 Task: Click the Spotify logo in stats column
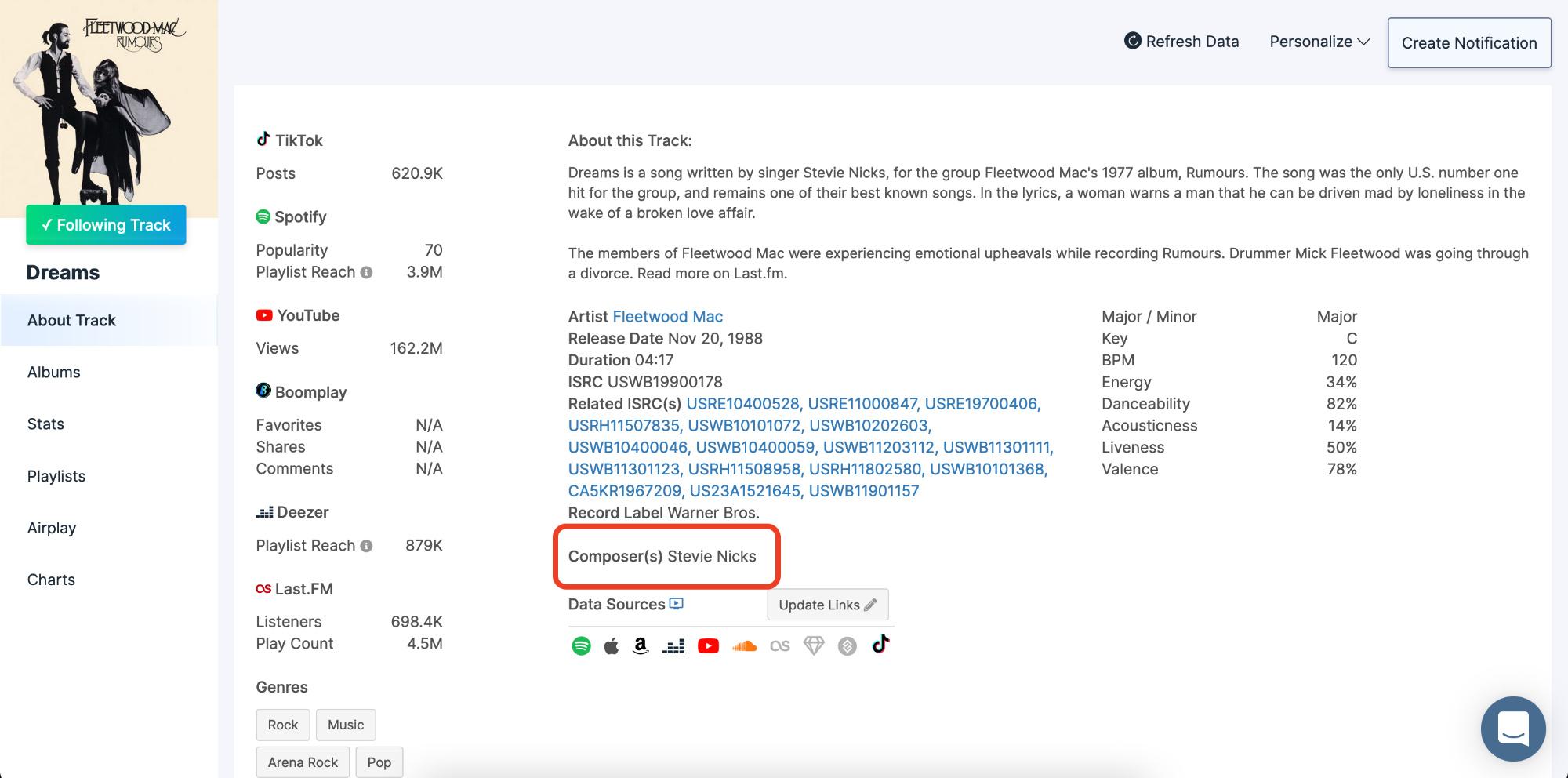point(263,216)
